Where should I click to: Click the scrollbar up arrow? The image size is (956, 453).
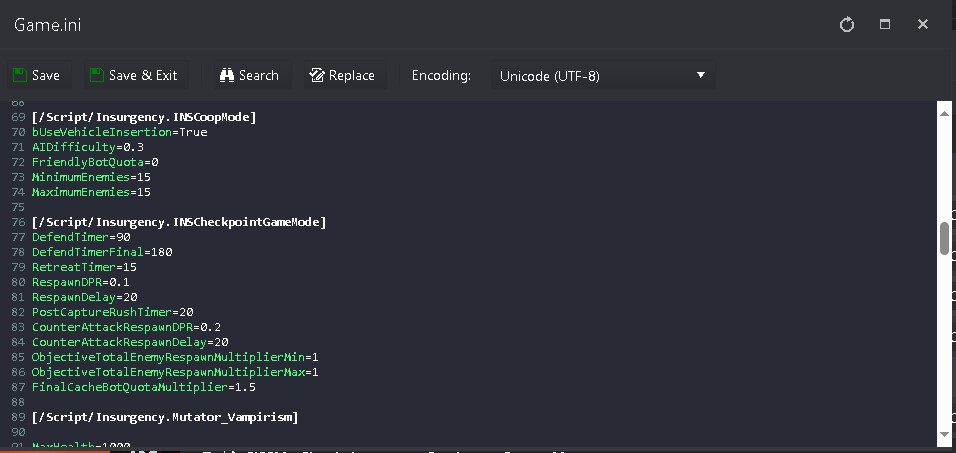click(944, 113)
